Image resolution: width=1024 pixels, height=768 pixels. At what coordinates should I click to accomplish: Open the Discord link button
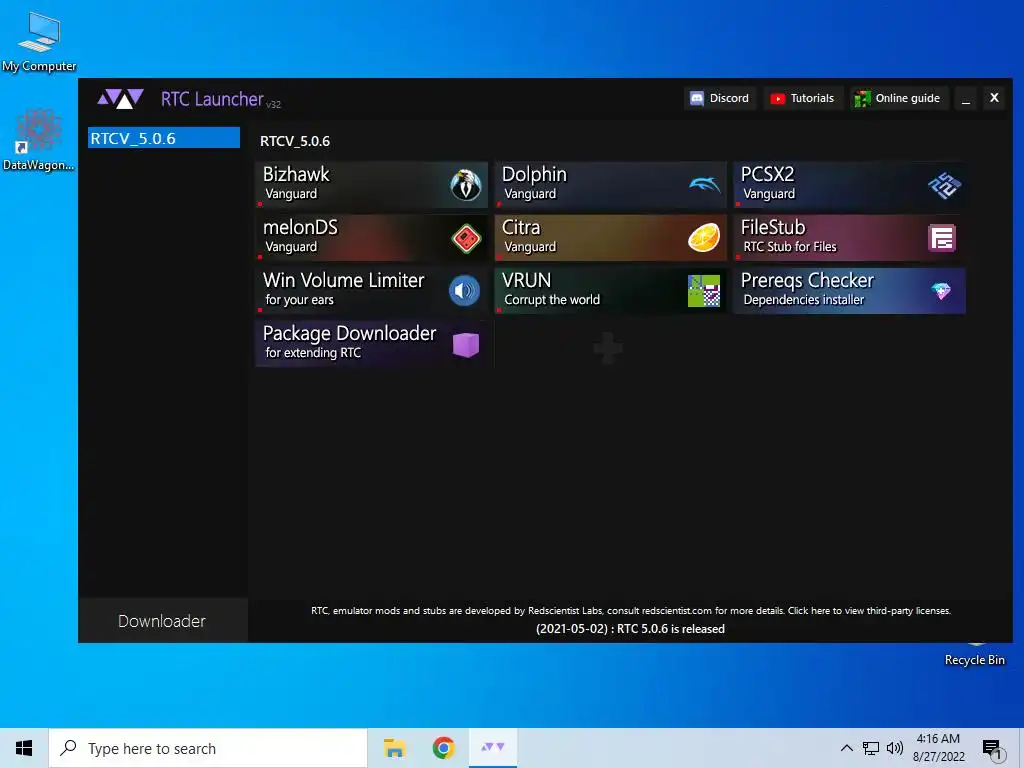(720, 99)
